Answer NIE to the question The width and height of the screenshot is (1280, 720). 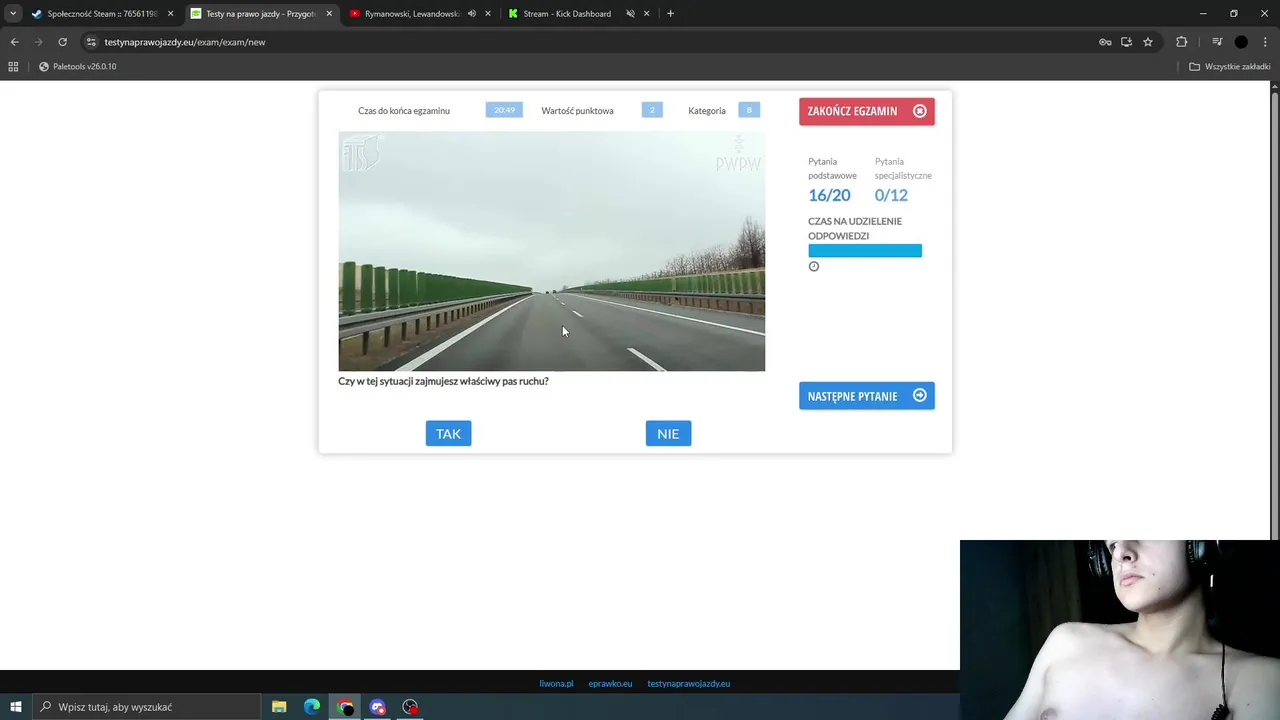(x=668, y=433)
